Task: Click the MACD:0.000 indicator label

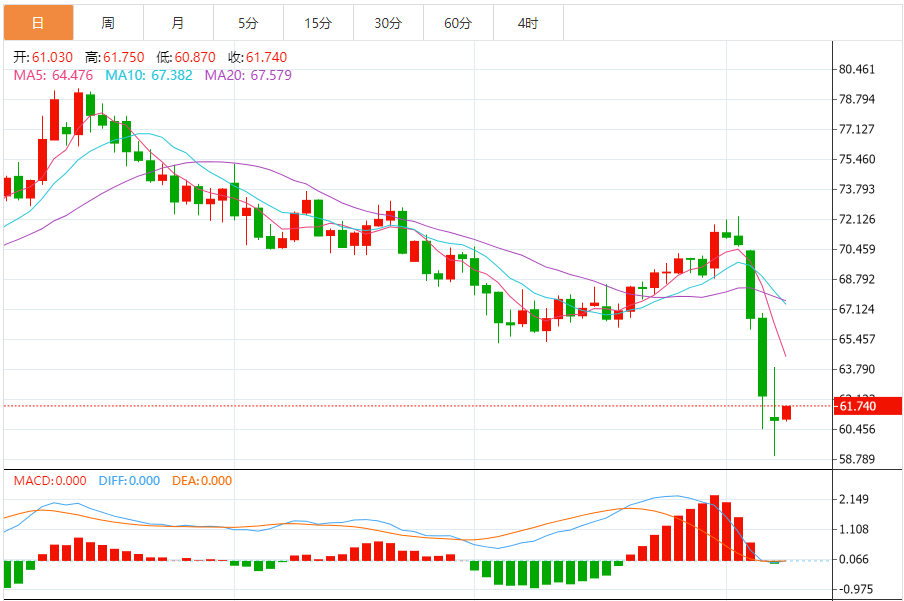Action: click(50, 480)
